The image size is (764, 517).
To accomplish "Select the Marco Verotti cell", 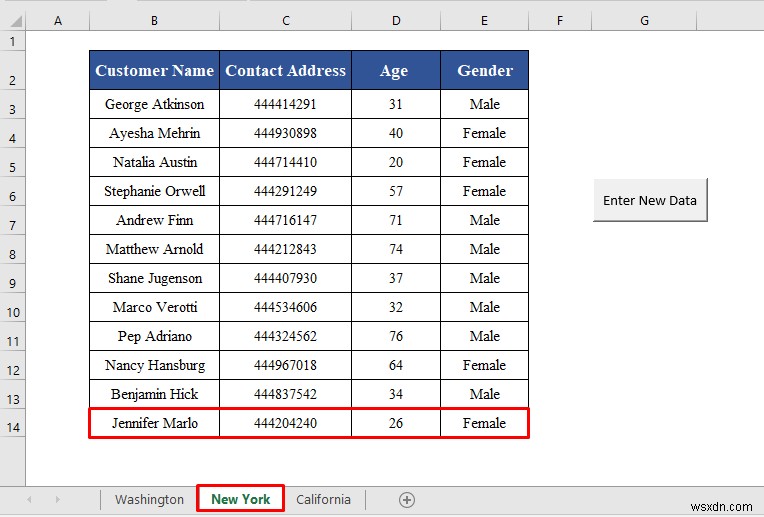I will [x=154, y=307].
